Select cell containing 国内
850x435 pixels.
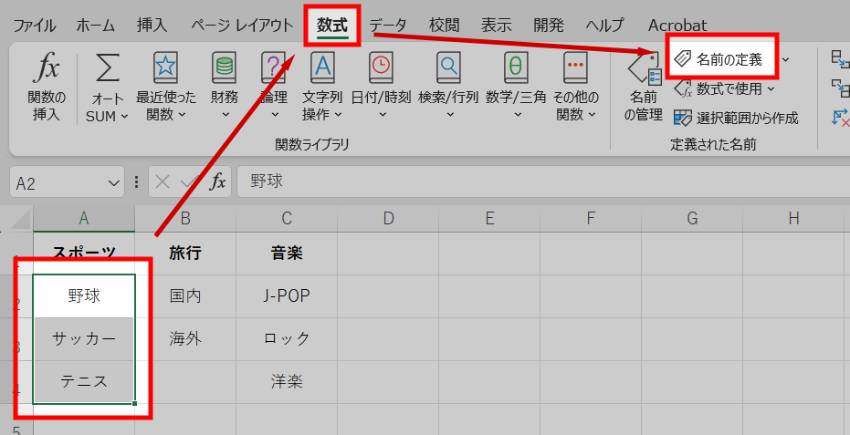(x=185, y=296)
